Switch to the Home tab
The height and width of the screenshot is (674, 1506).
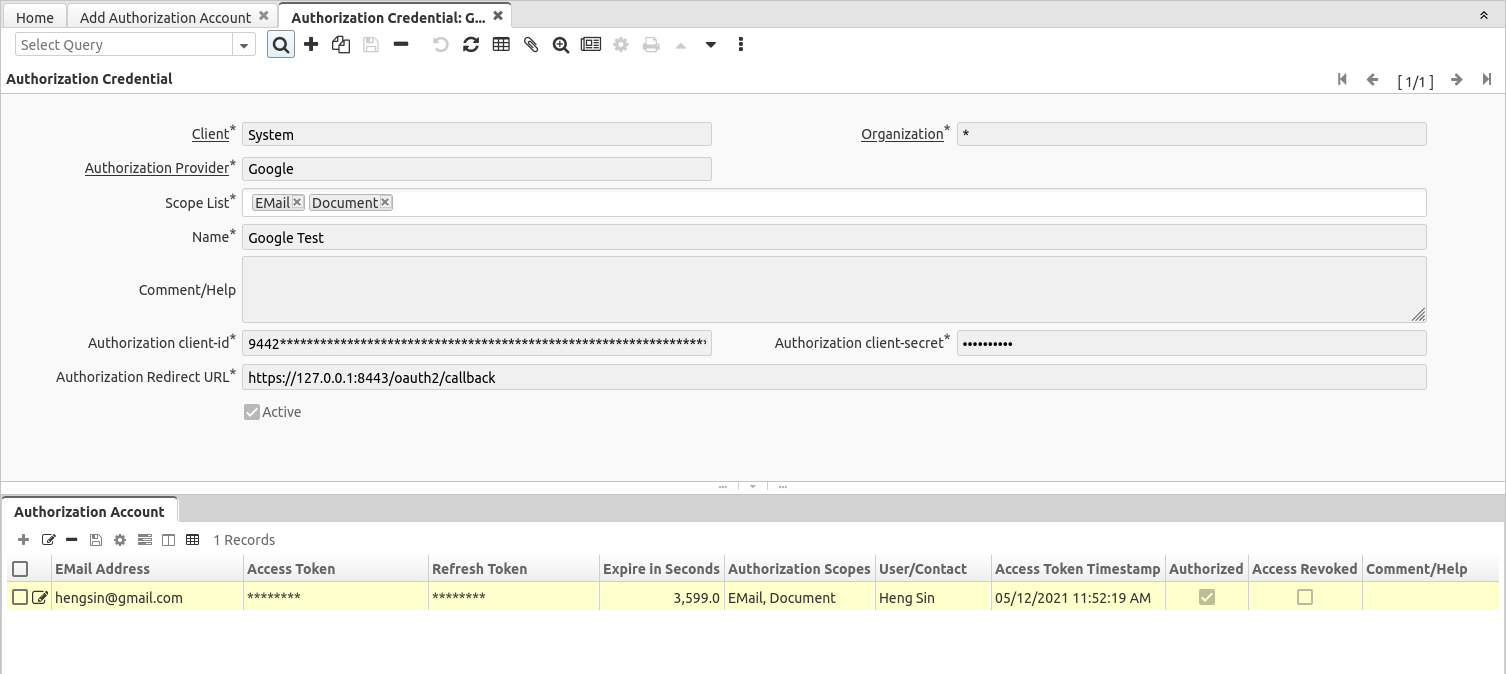[35, 16]
